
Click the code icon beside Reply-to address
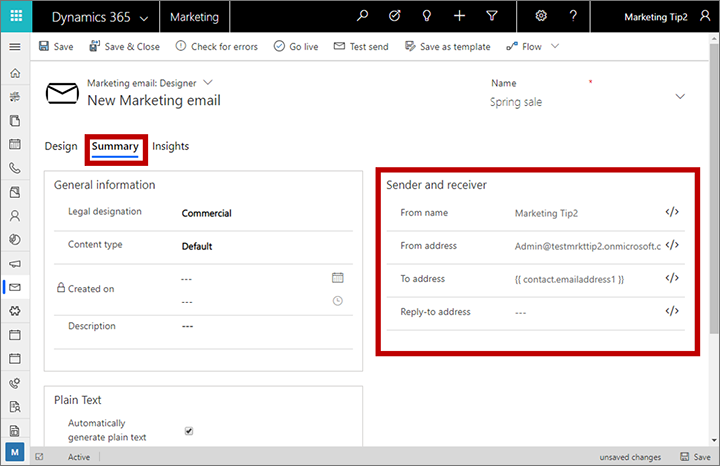coord(672,312)
